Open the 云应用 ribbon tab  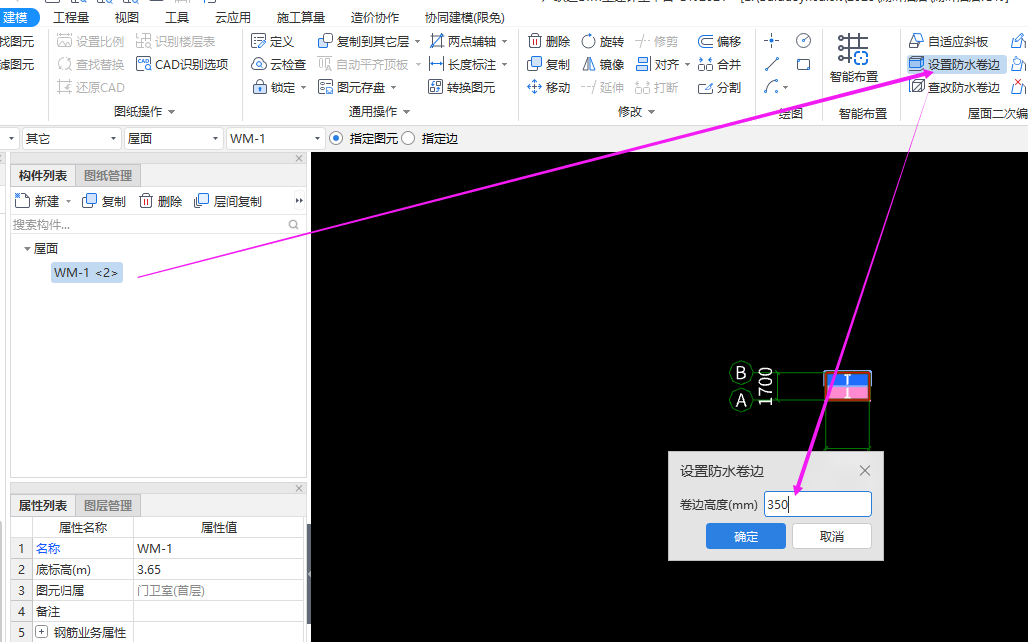click(x=233, y=18)
